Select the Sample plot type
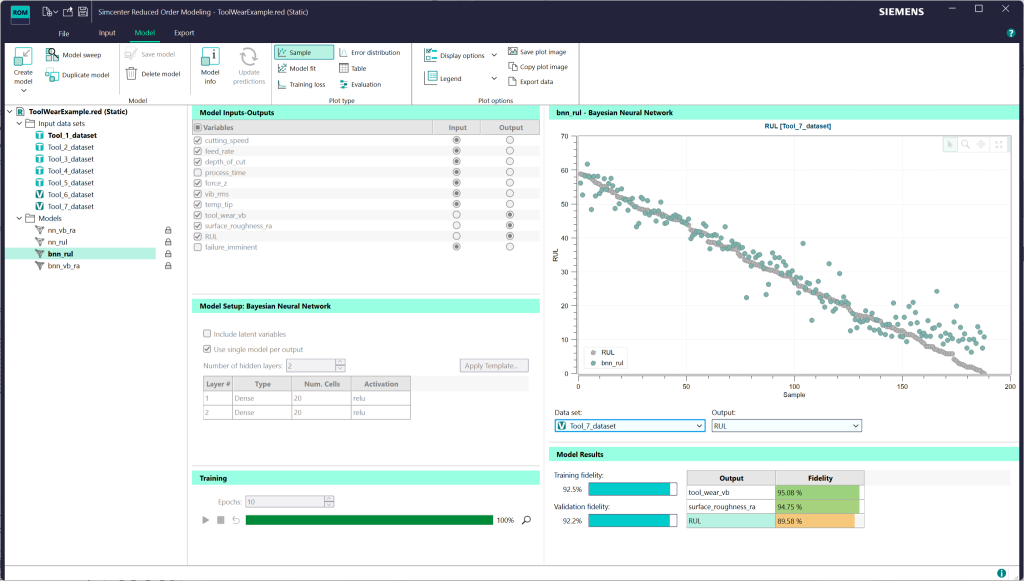This screenshot has height=581, width=1024. click(x=304, y=52)
